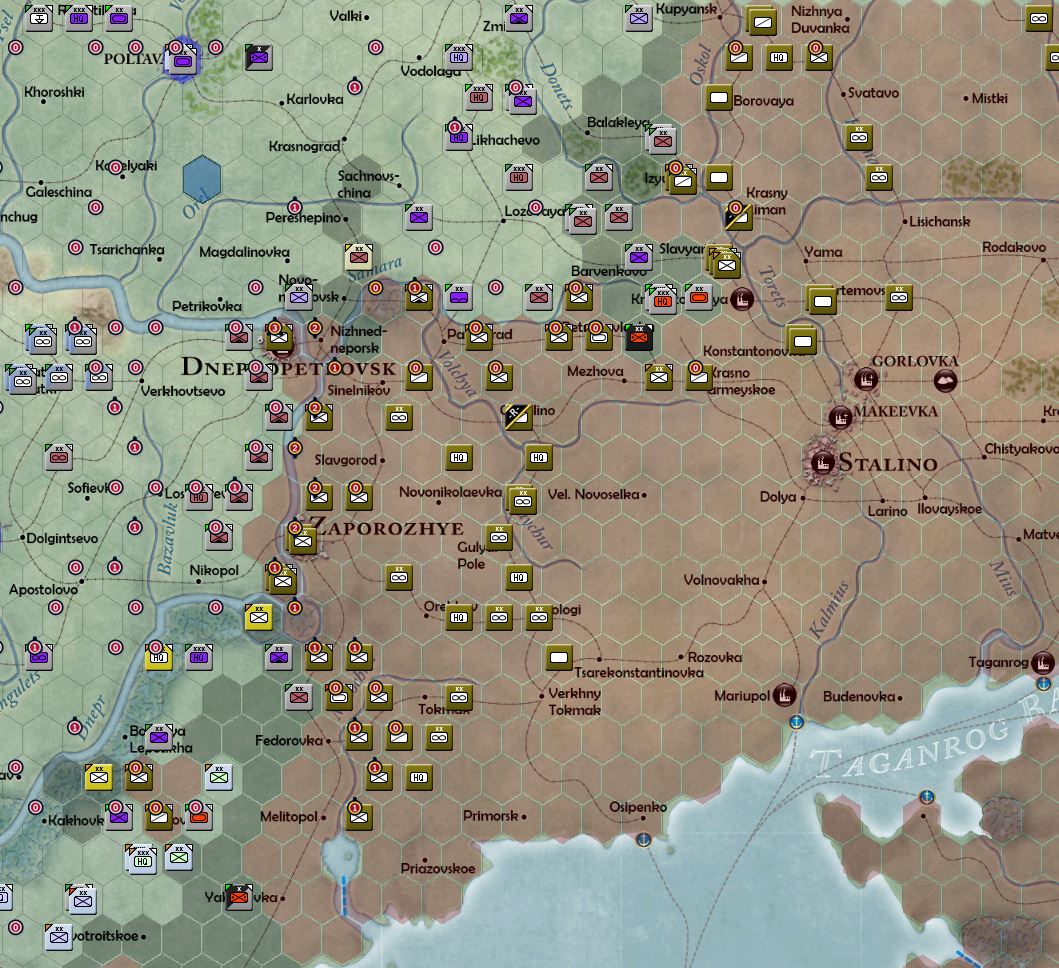Viewport: 1059px width, 968px height.
Task: Select the purple motorized counter near Ingulets river
Action: click(38, 657)
